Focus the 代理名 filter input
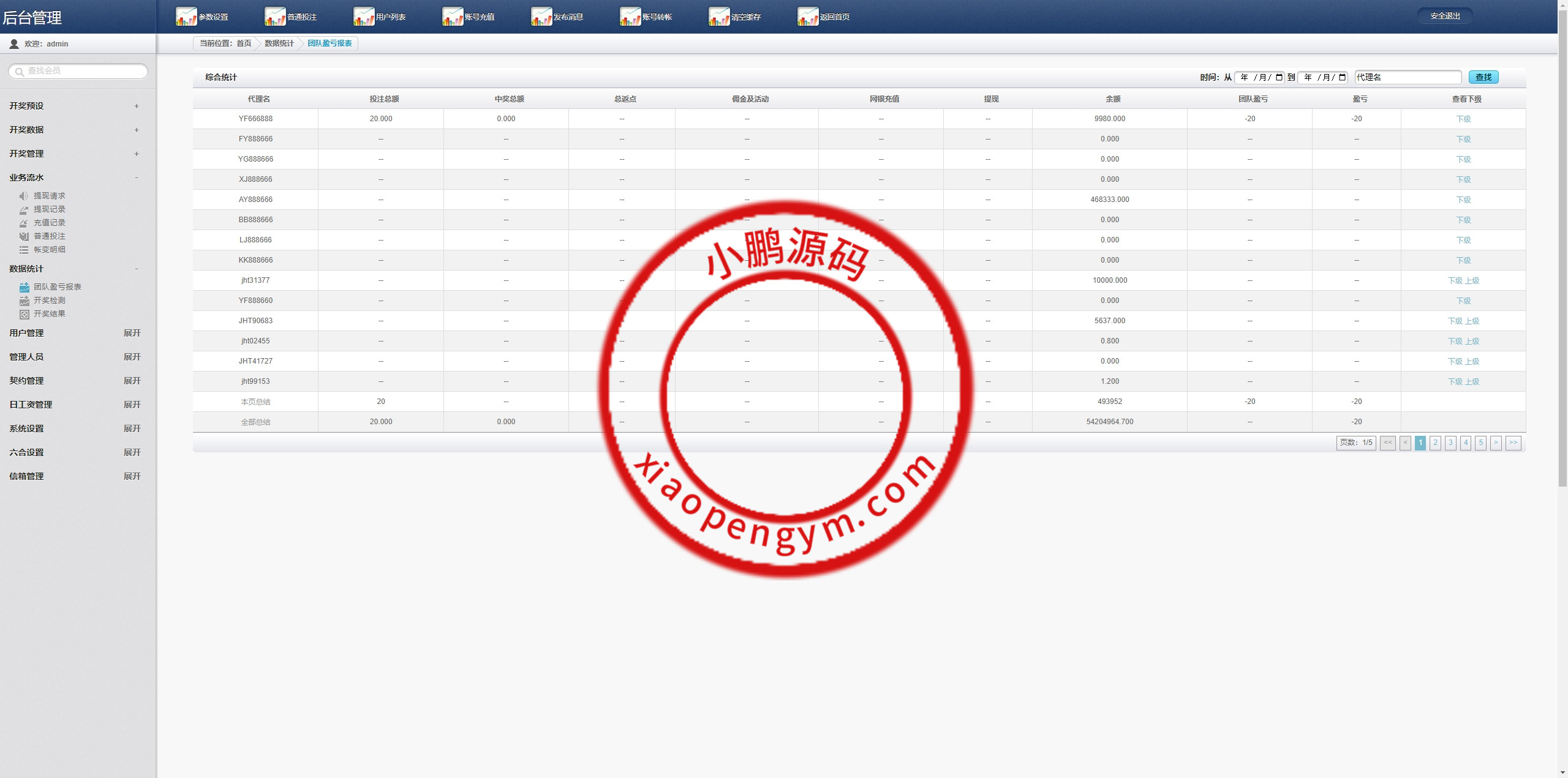The height and width of the screenshot is (778, 1568). 1408,77
